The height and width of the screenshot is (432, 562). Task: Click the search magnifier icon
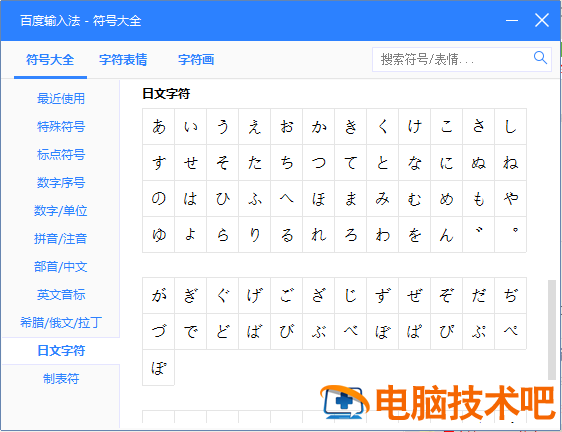[x=540, y=58]
